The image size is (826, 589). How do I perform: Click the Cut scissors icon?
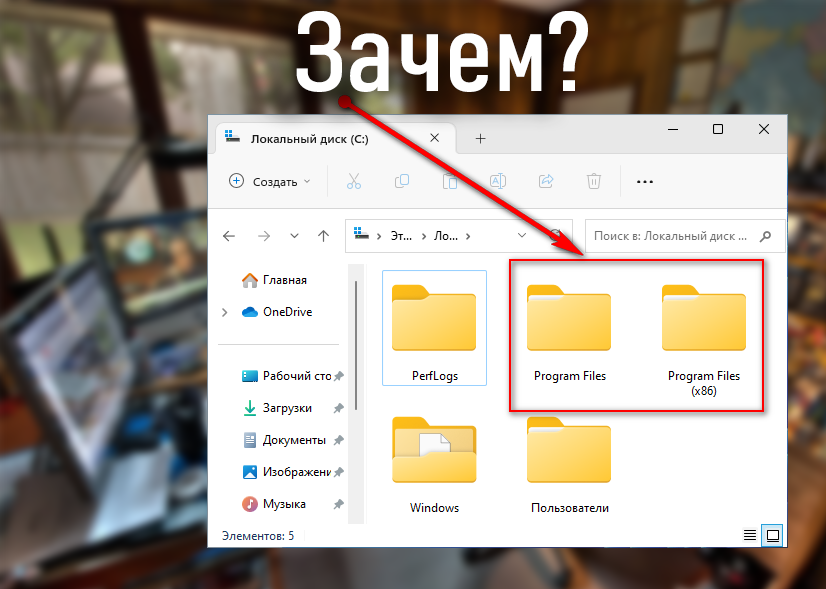(x=354, y=181)
